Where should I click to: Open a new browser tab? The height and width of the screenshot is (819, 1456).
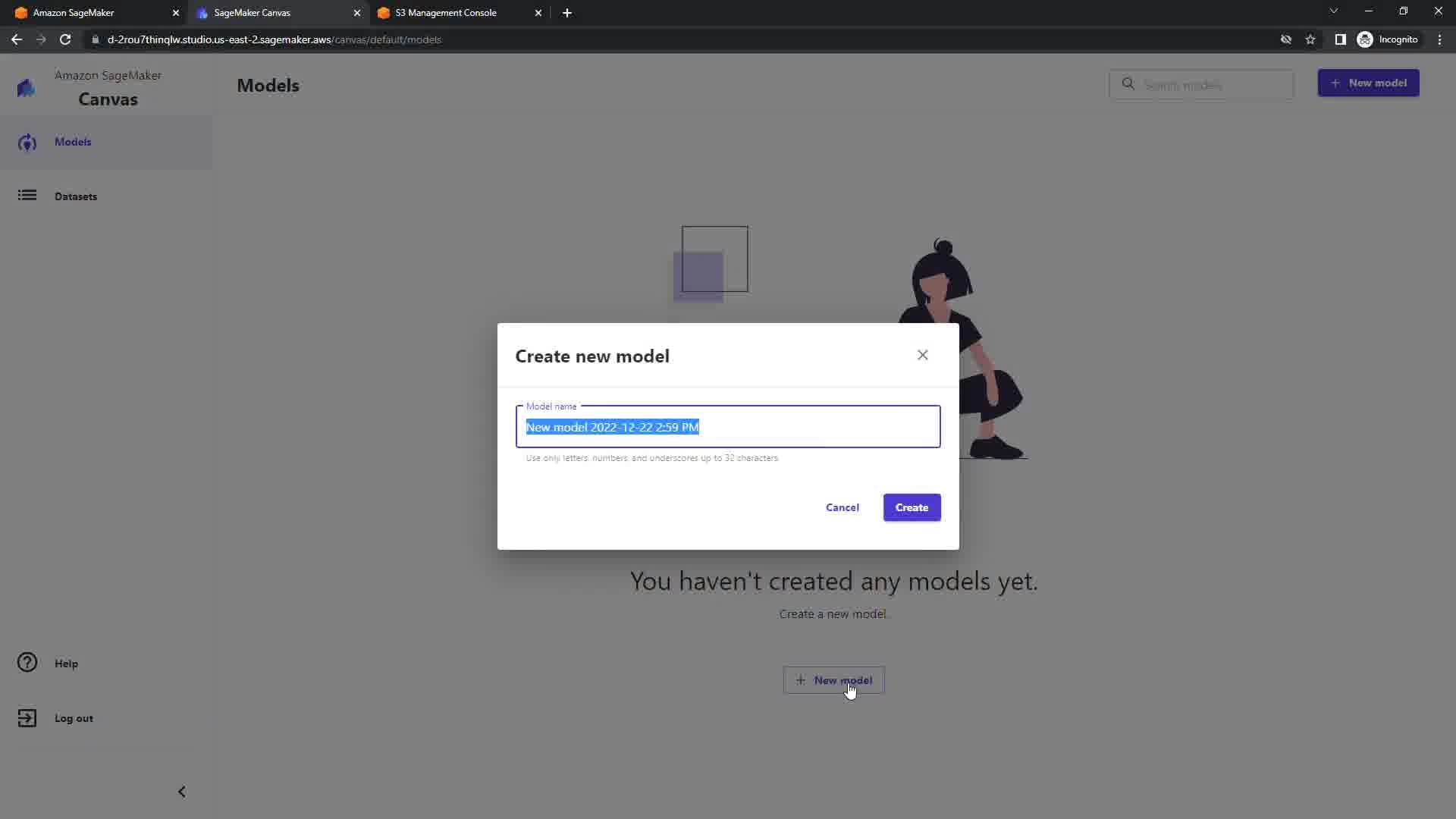point(567,13)
